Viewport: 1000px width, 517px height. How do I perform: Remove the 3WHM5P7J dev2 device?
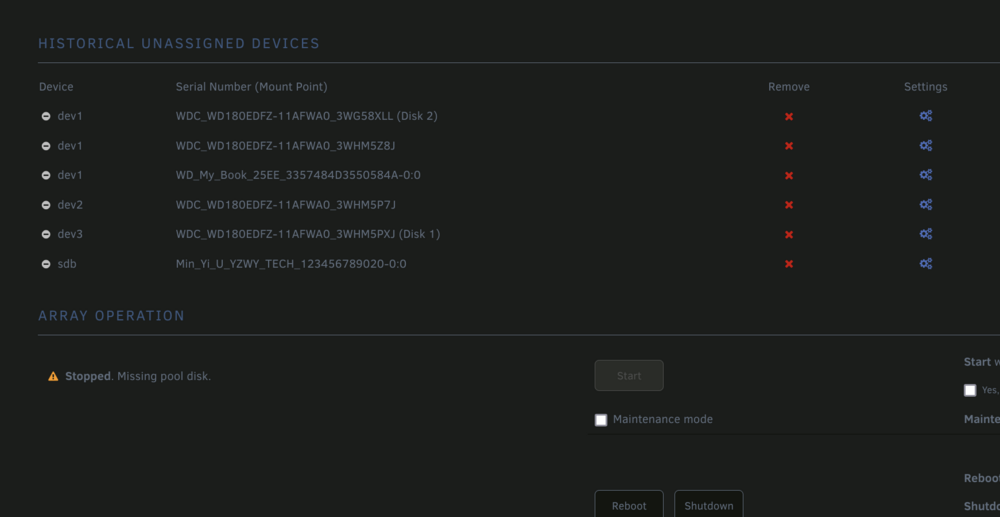pyautogui.click(x=789, y=205)
